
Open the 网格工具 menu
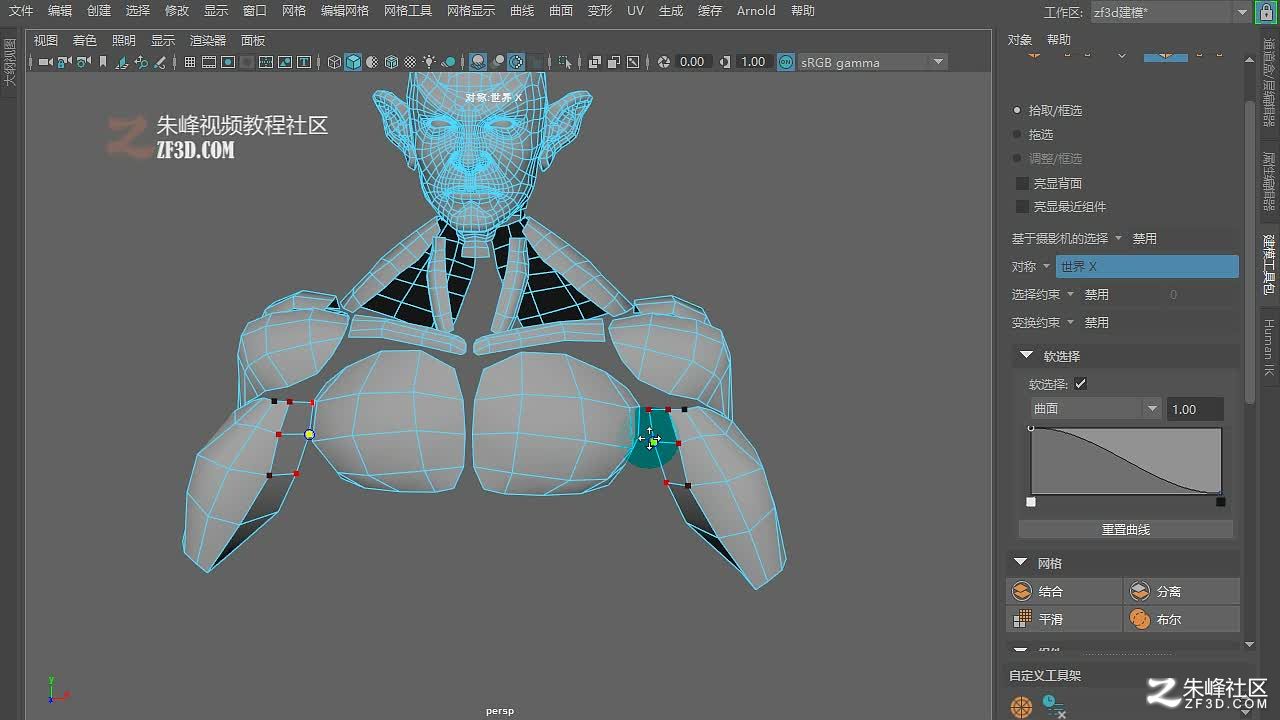coord(408,11)
